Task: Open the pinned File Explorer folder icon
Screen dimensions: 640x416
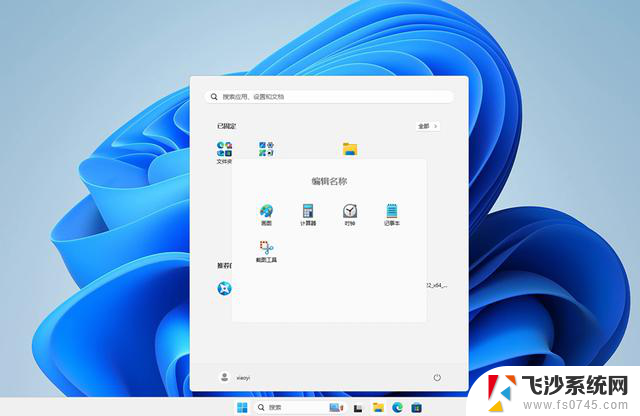Action: [x=350, y=149]
